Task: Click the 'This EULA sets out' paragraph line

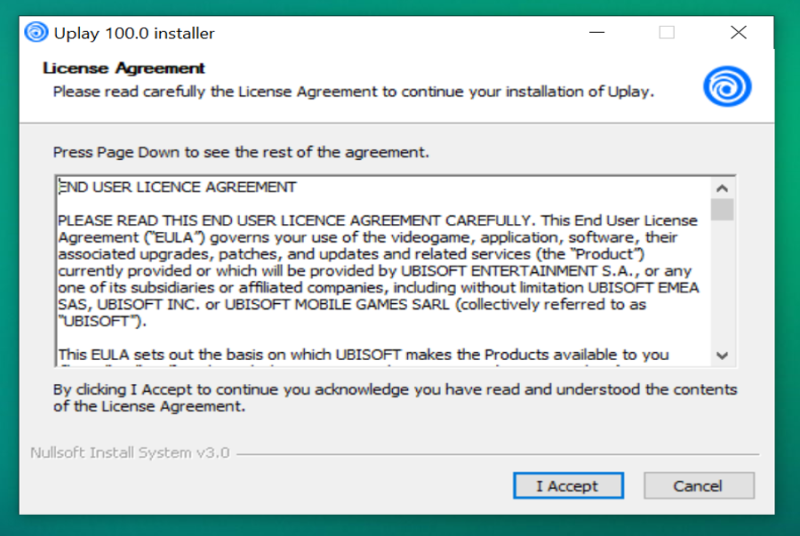Action: click(x=363, y=354)
